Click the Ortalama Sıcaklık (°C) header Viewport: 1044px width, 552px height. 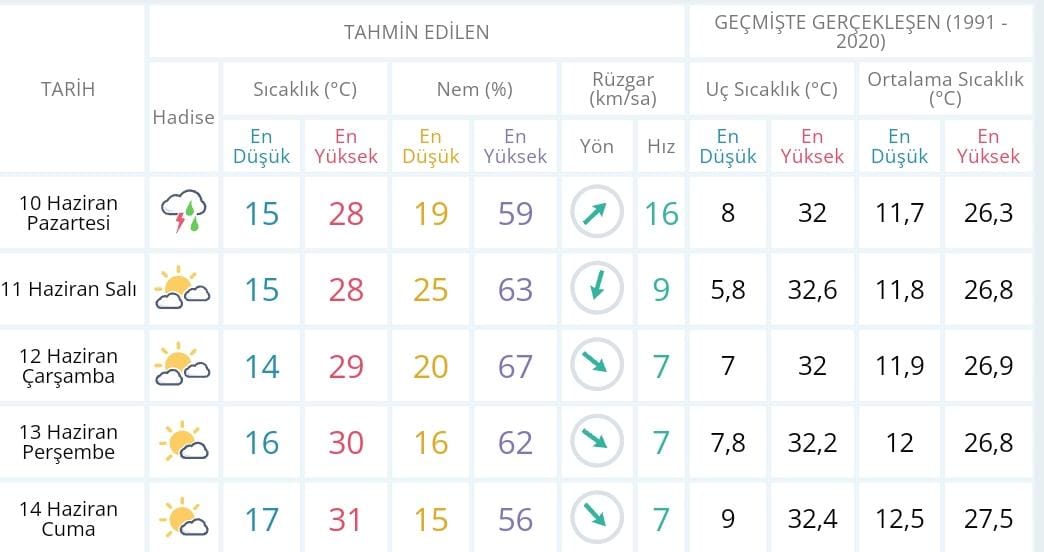coord(945,89)
